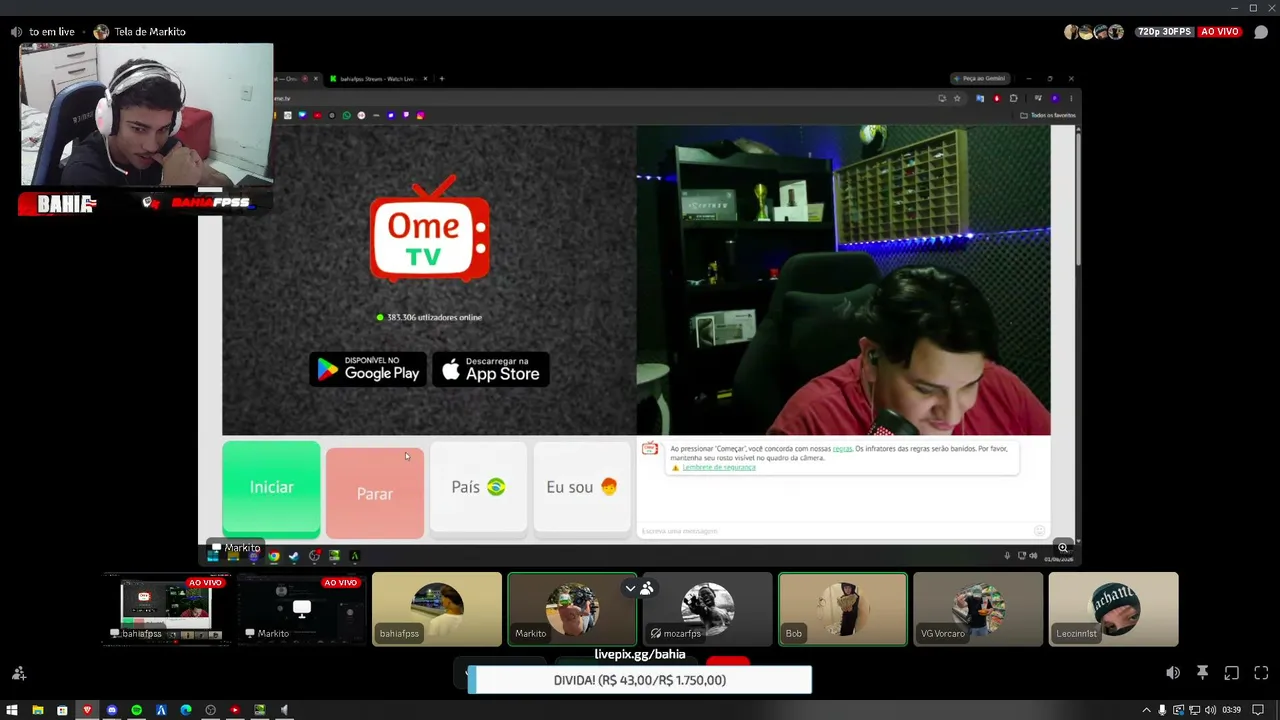
Task: Open the Discord app in the taskbar
Action: pyautogui.click(x=112, y=710)
